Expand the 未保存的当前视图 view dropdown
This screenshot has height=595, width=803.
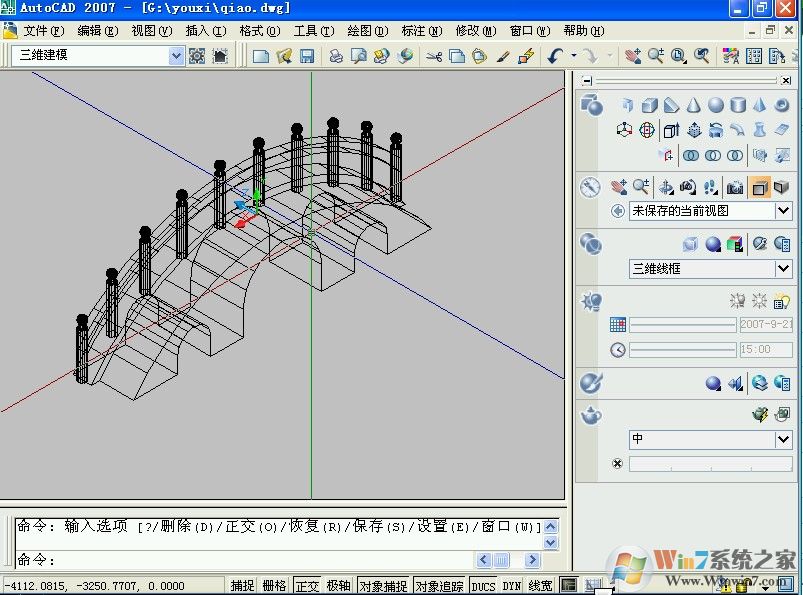(x=783, y=210)
